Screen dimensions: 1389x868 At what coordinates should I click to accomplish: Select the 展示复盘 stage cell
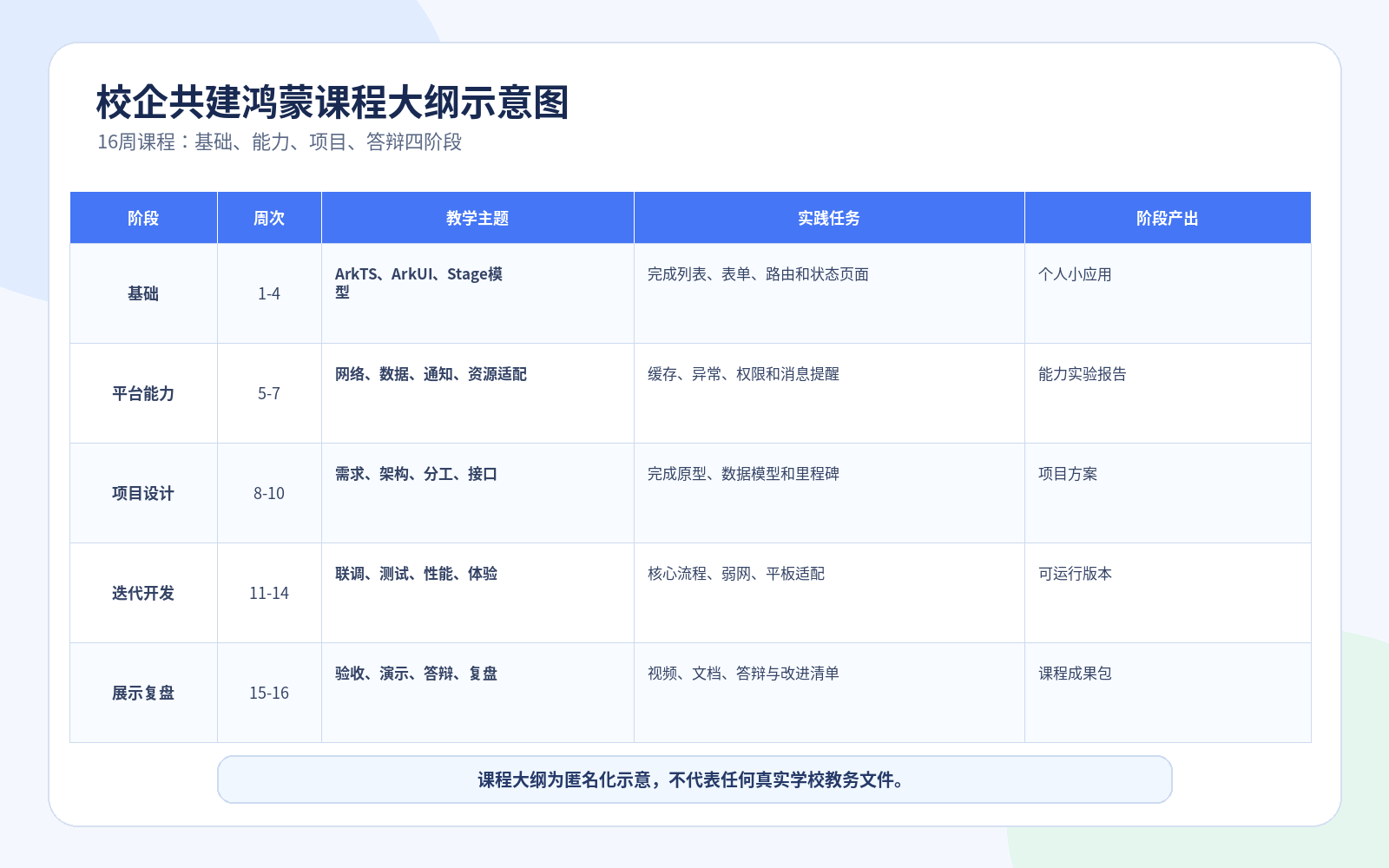tap(143, 693)
